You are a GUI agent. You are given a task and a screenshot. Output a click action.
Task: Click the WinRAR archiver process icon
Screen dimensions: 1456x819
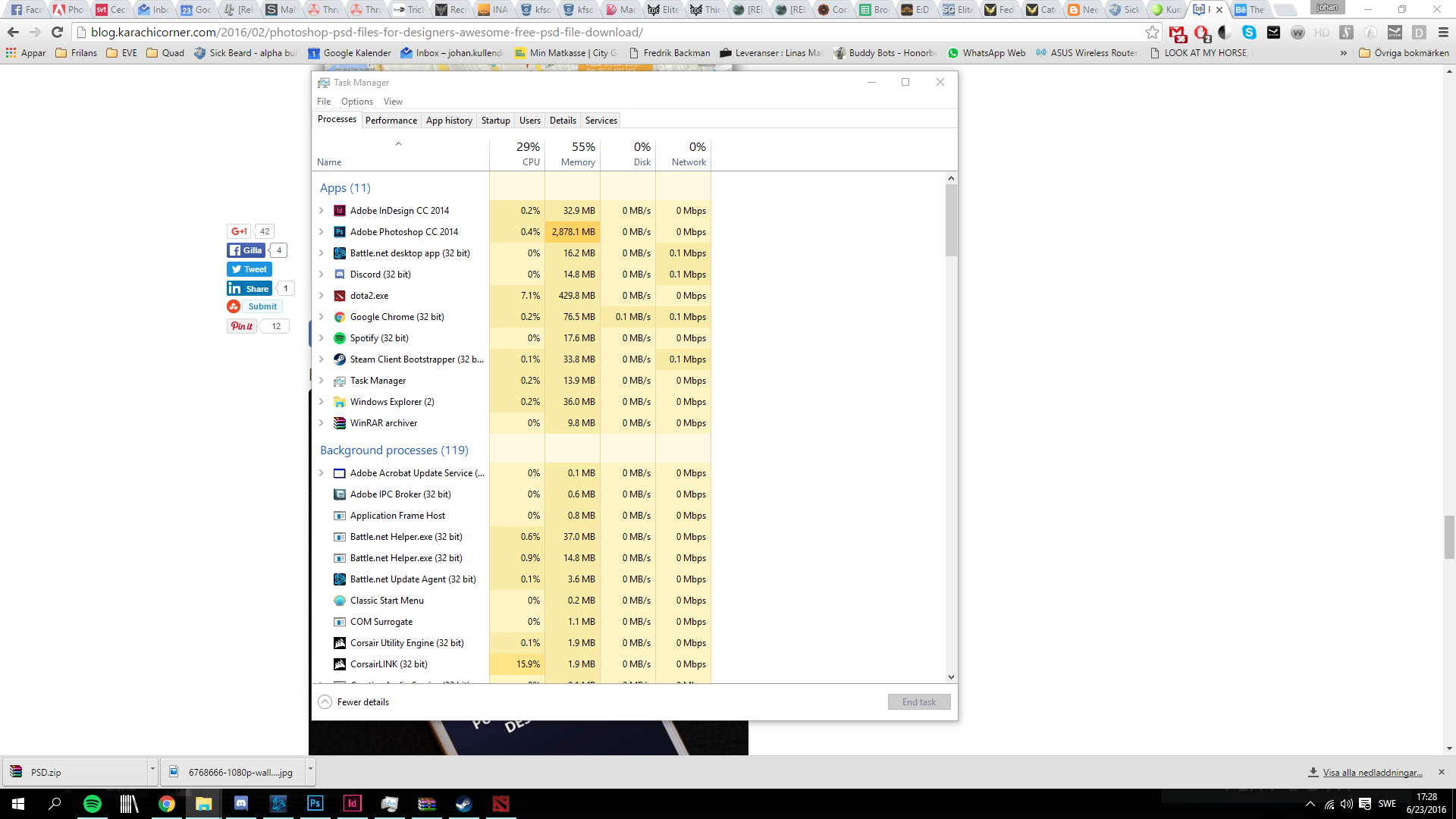tap(340, 423)
